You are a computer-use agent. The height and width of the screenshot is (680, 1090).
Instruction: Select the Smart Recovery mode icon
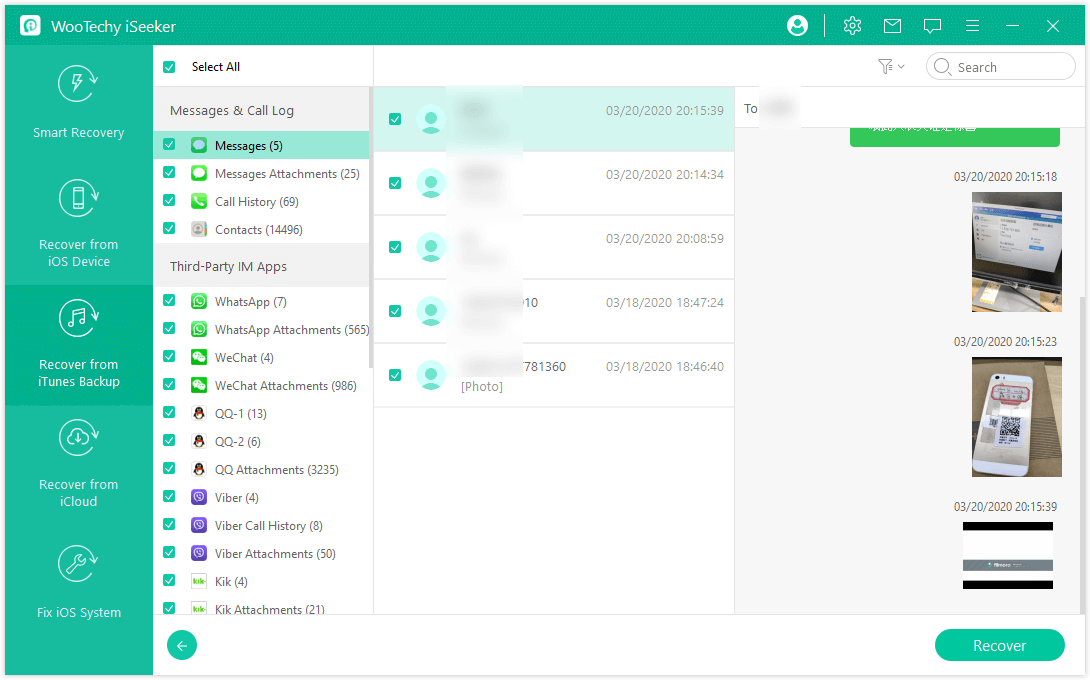(78, 84)
